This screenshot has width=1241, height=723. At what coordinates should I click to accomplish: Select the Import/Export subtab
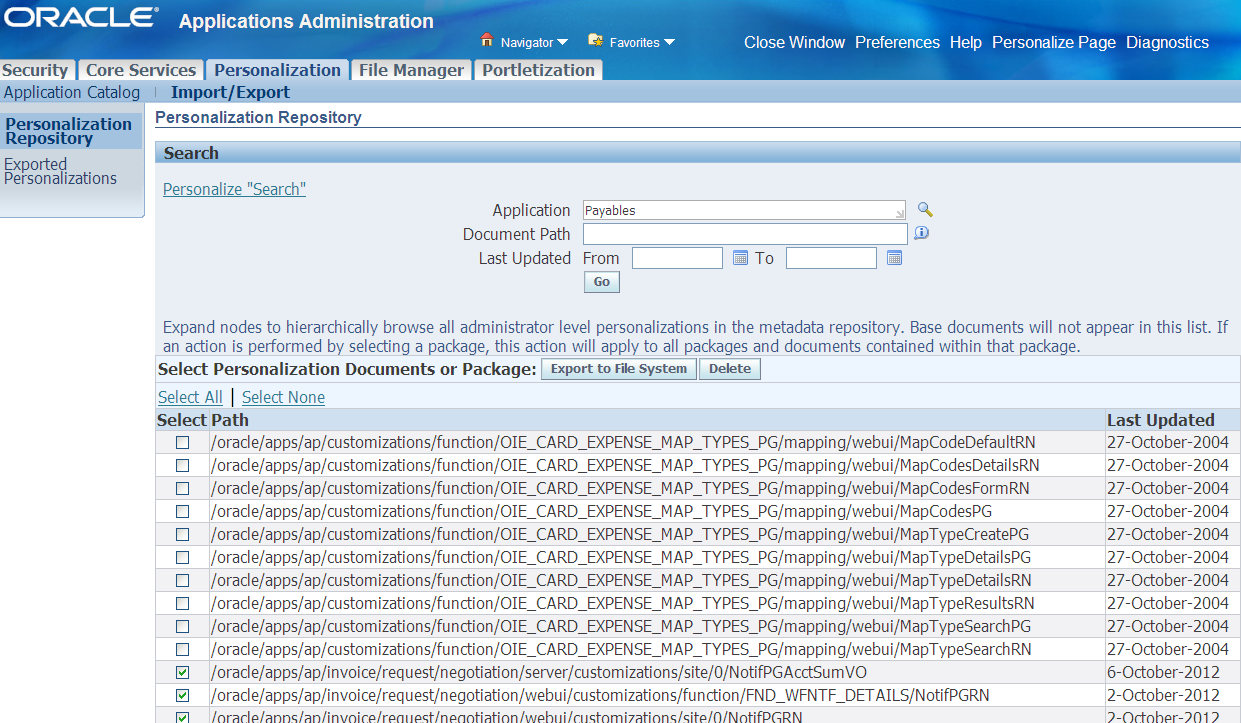[230, 92]
